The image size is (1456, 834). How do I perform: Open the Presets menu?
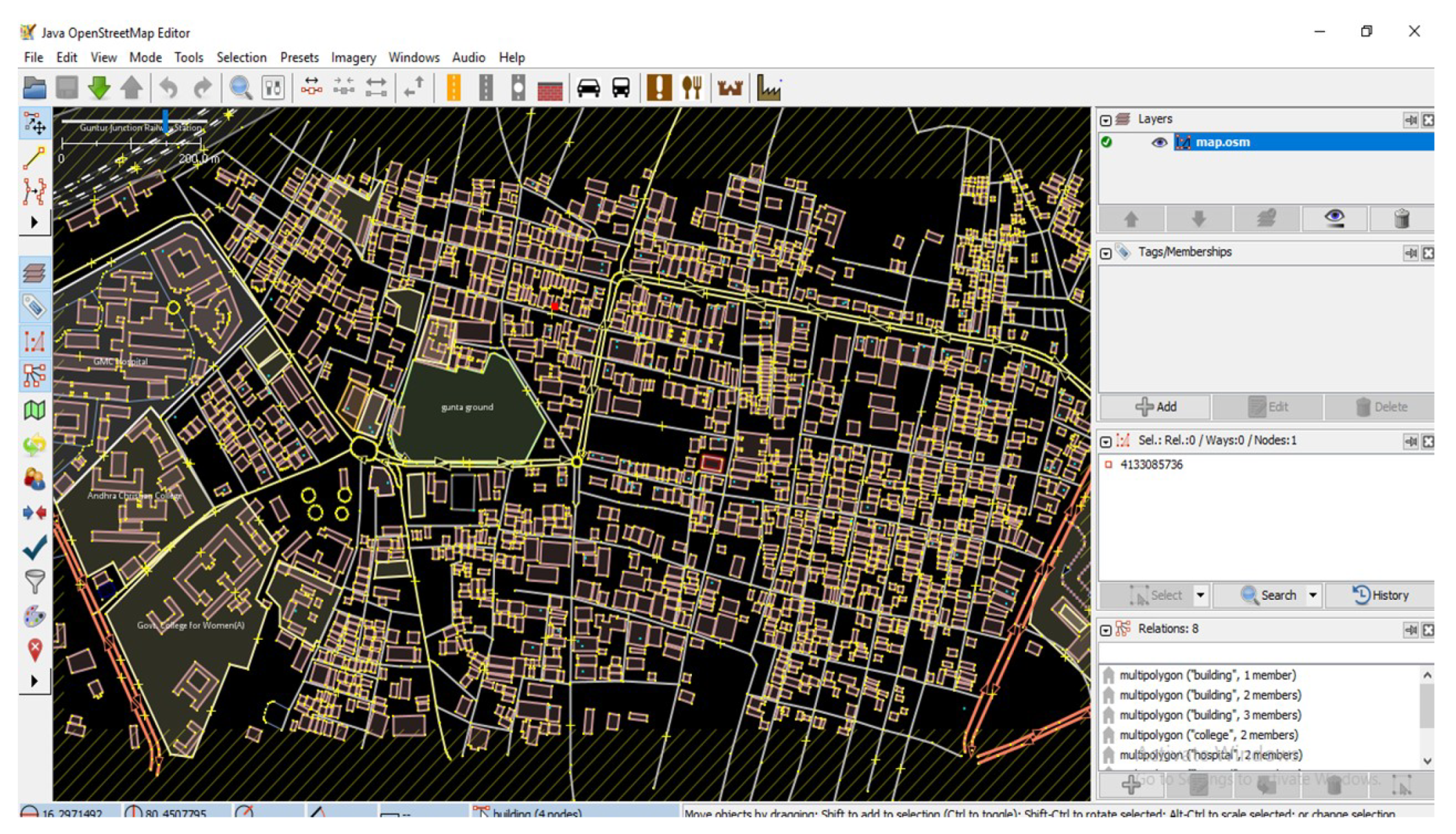click(299, 58)
